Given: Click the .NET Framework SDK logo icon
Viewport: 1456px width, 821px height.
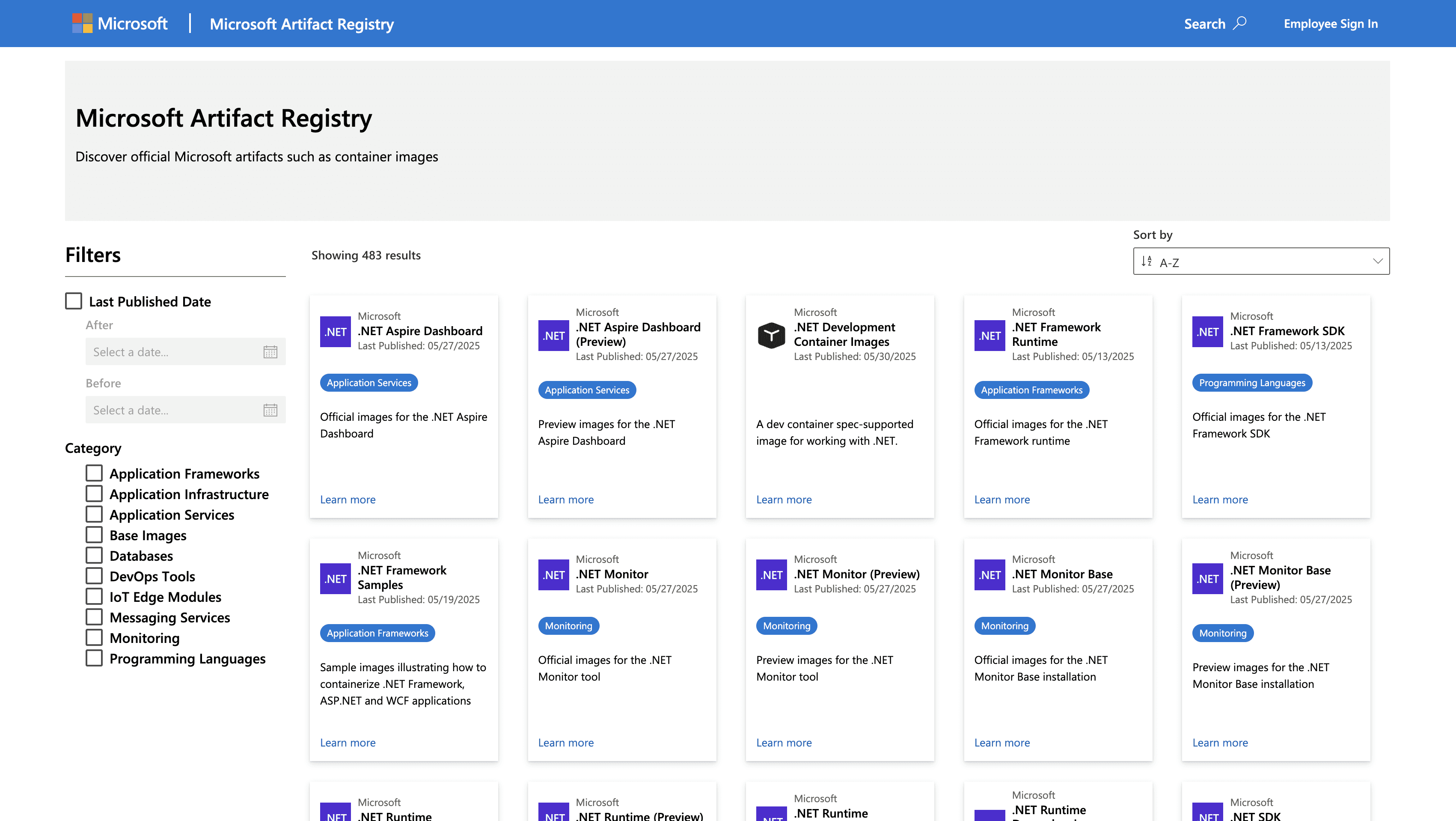Looking at the screenshot, I should tap(1208, 331).
